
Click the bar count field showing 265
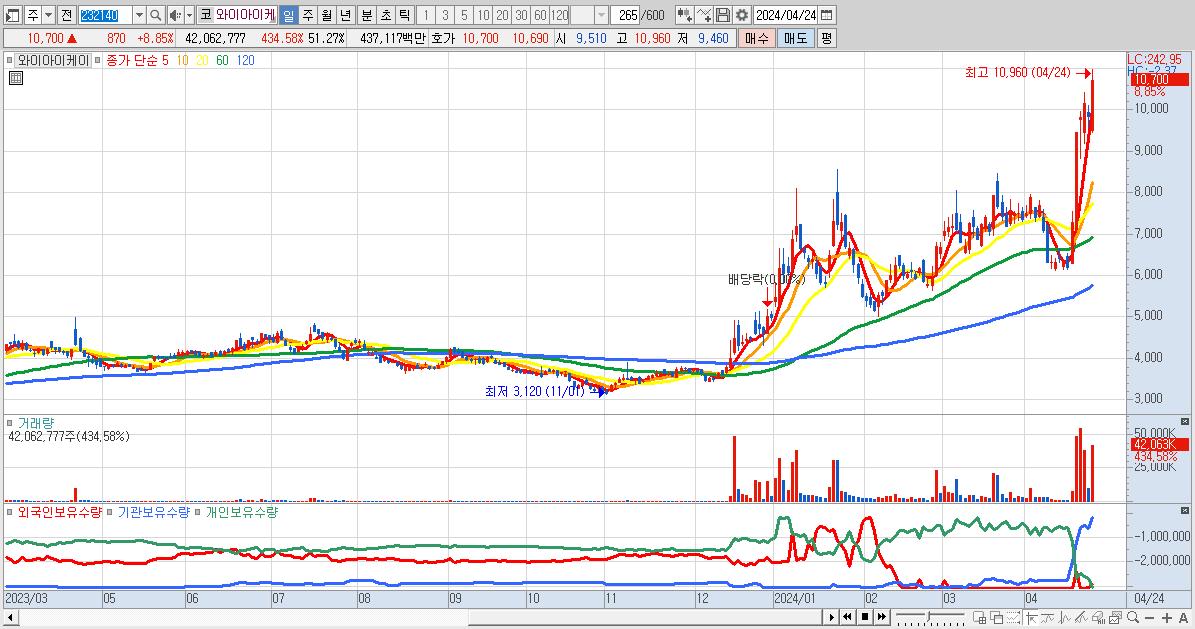[x=626, y=15]
